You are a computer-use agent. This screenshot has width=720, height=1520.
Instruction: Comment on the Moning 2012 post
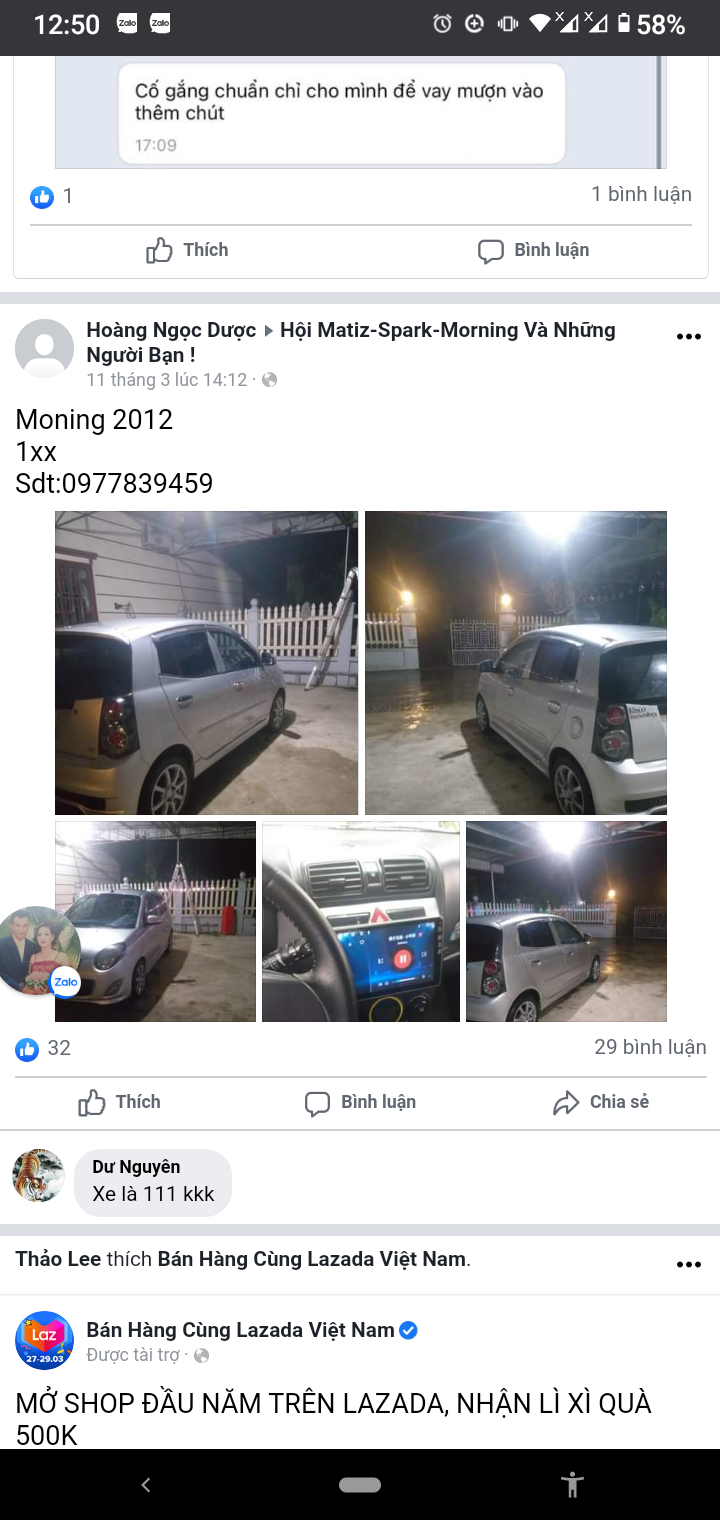tap(360, 1102)
